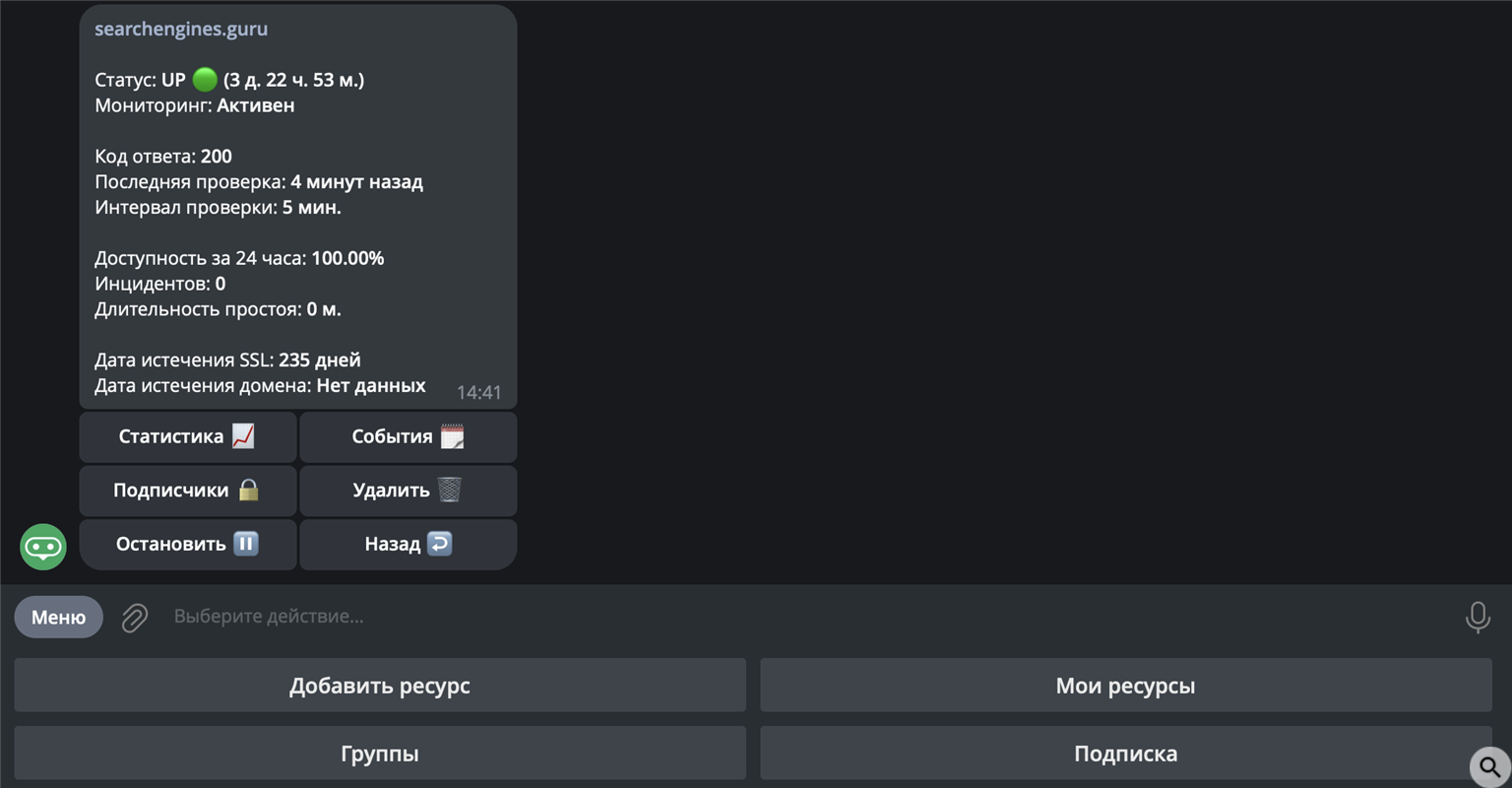Image resolution: width=1512 pixels, height=788 pixels.
Task: Click the green bot avatar
Action: 43,547
